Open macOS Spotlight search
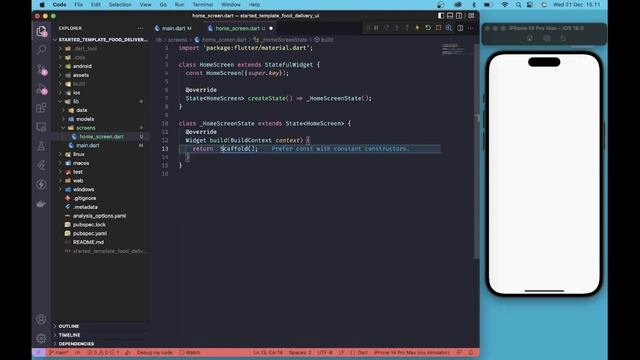The height and width of the screenshot is (360, 640). [x=518, y=5]
